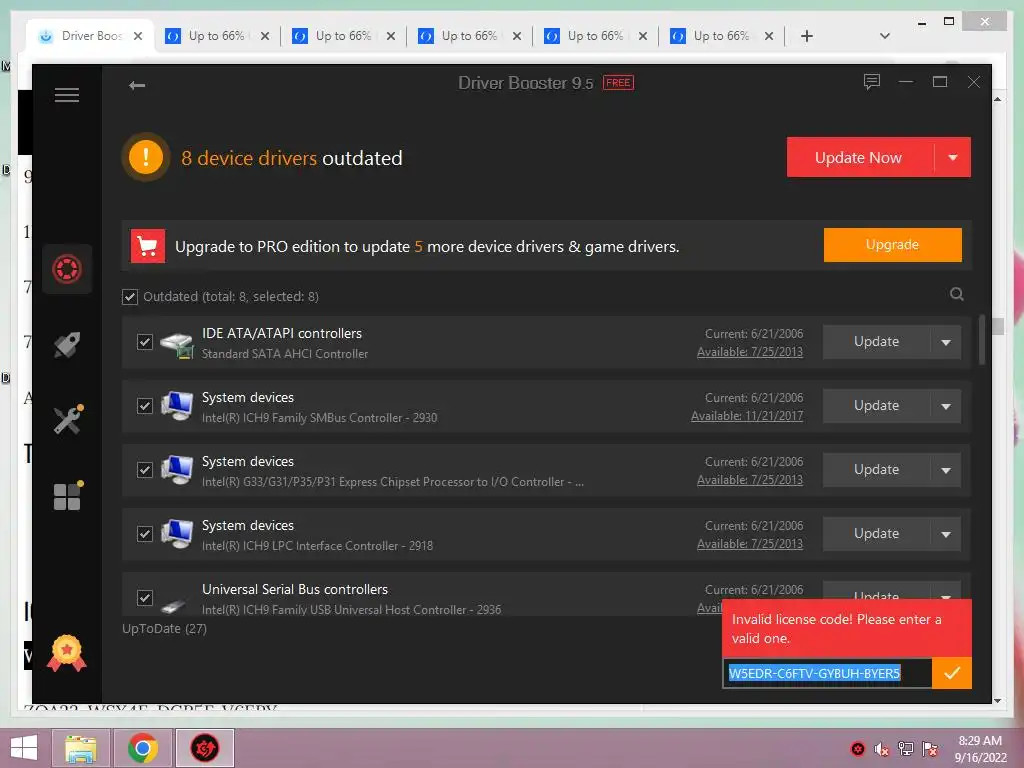1024x768 pixels.
Task: Click the award ribbon icon in sidebar
Action: point(67,653)
